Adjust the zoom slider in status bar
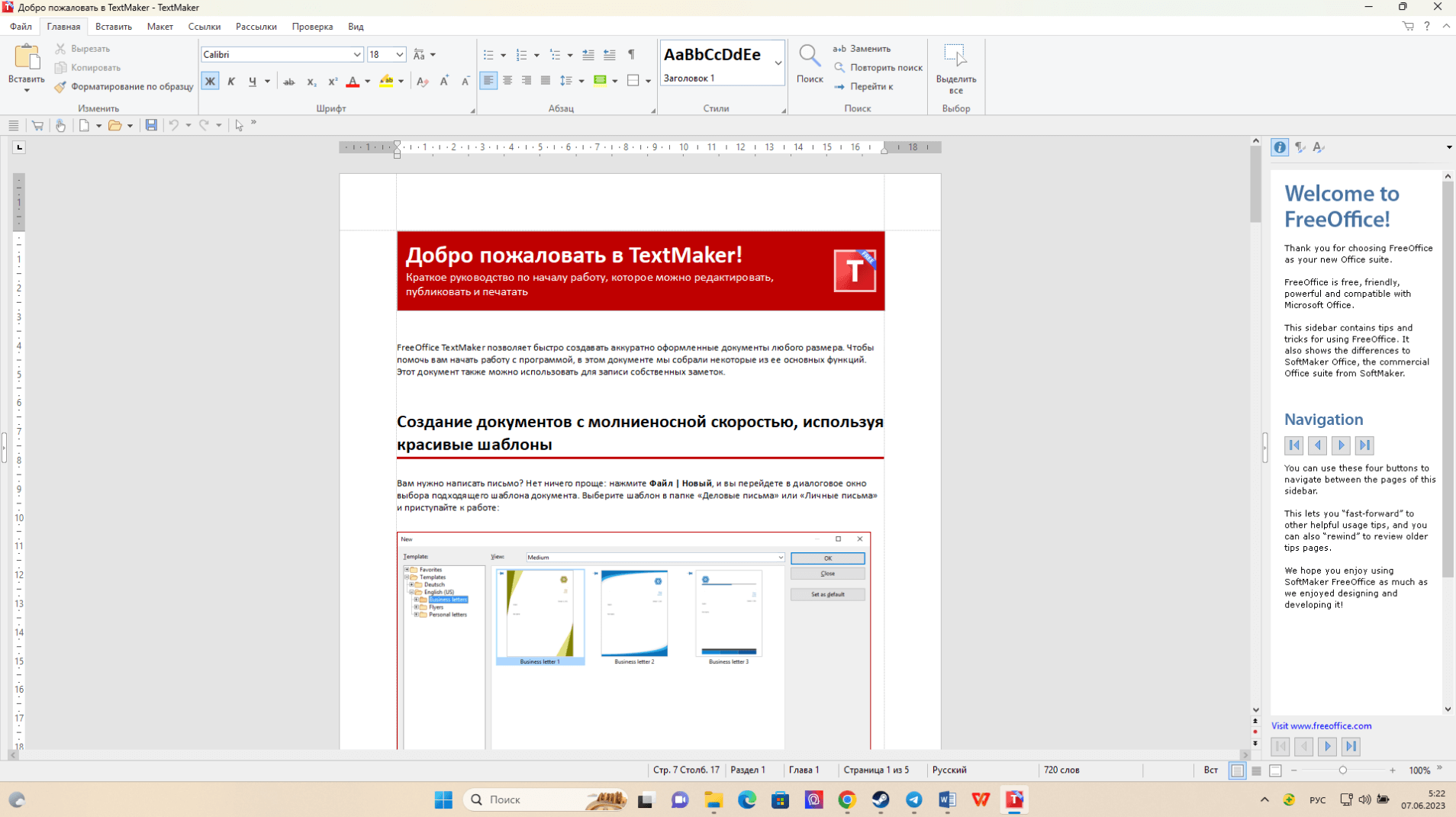 (x=1342, y=770)
